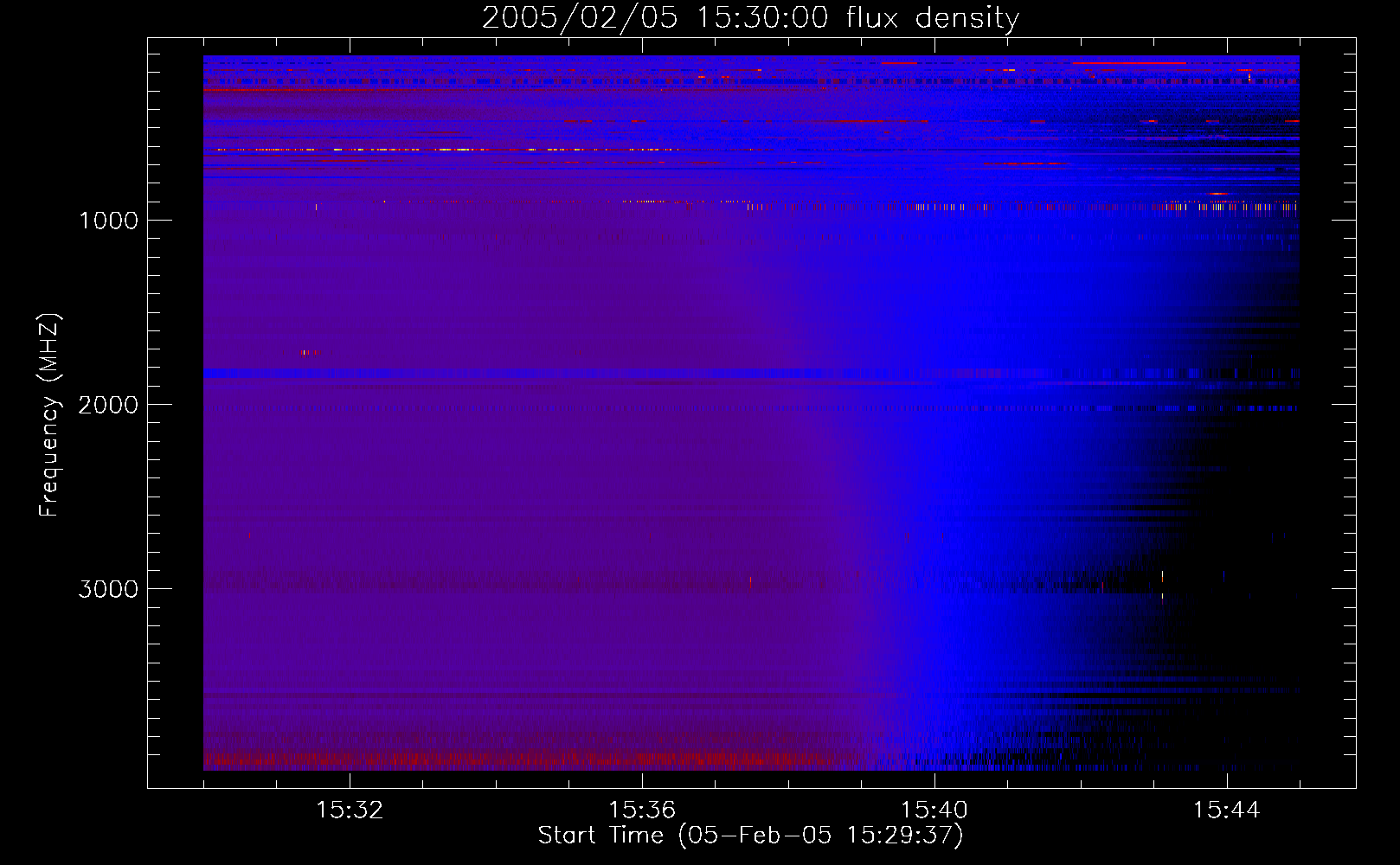Click the 15:32 time tick label
Screen dimensions: 1400x865
[x=350, y=811]
